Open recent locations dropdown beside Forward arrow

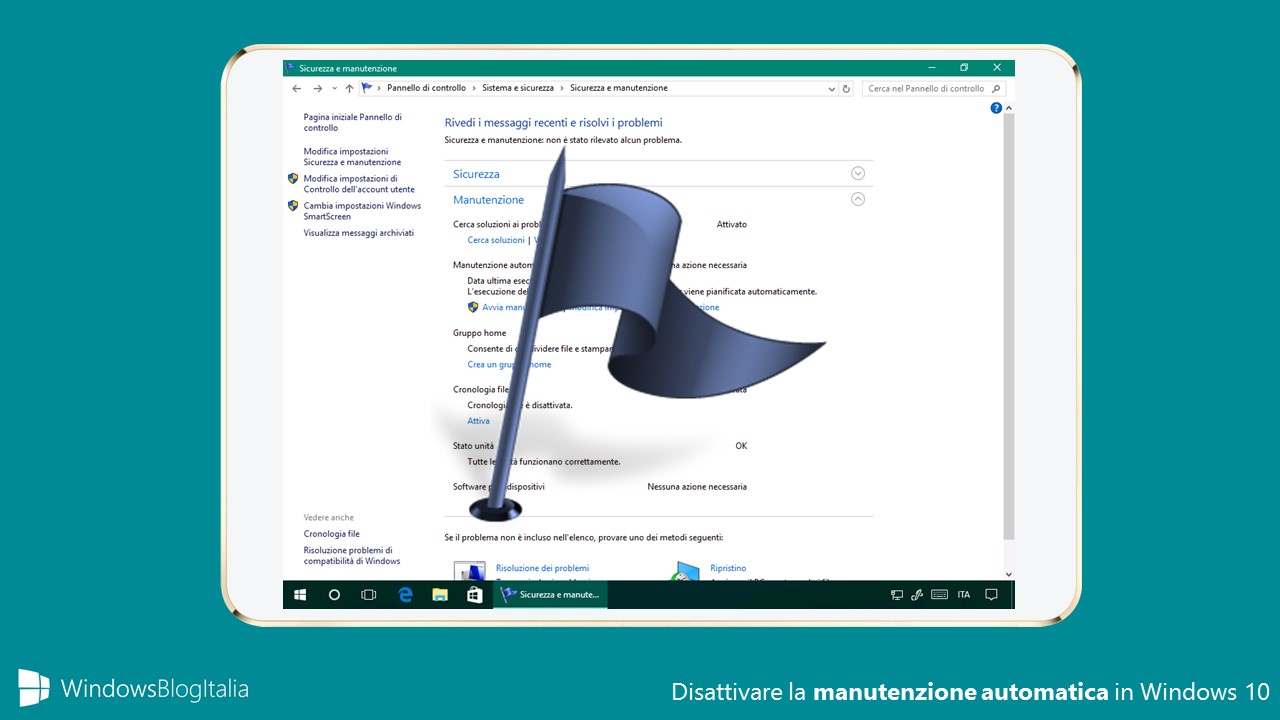(333, 88)
